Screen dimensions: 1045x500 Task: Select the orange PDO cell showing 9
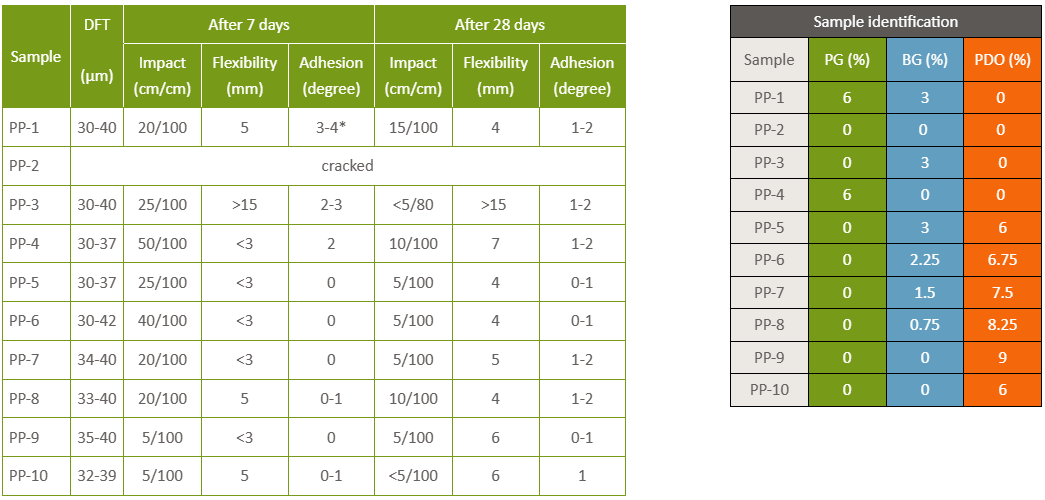coord(1002,357)
